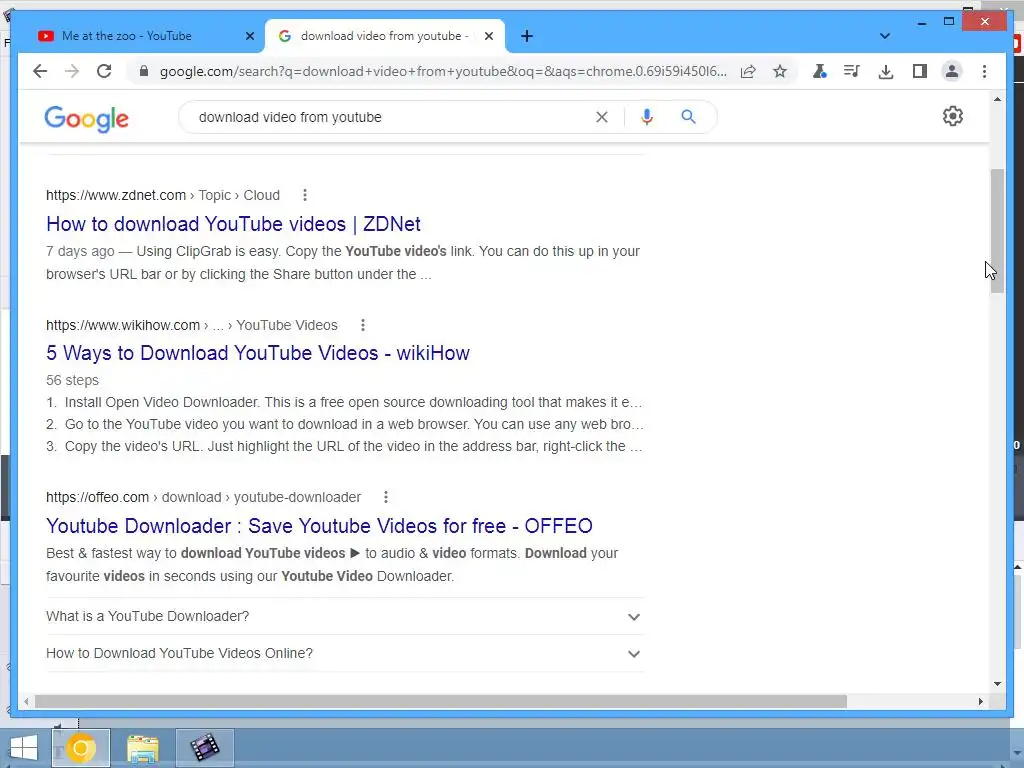Click the zdnet.com breadcrumb URL
Screen dimensions: 1024x768
click(x=163, y=195)
